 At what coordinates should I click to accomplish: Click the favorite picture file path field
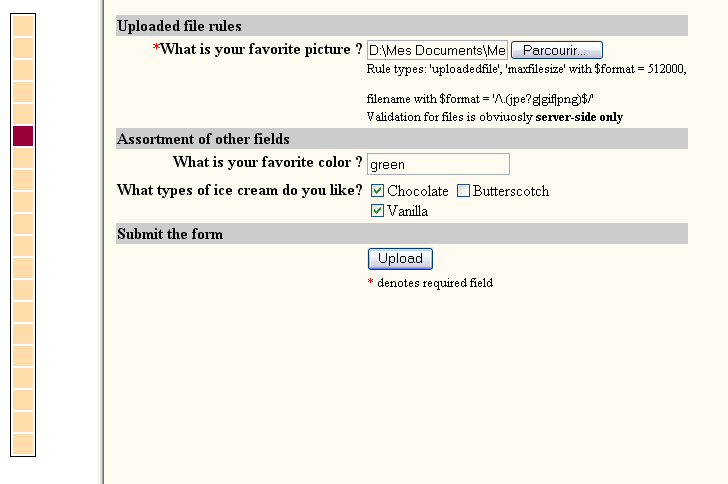tap(437, 50)
